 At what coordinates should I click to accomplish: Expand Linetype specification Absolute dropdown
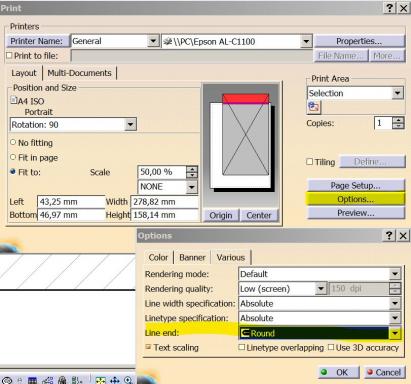395,318
